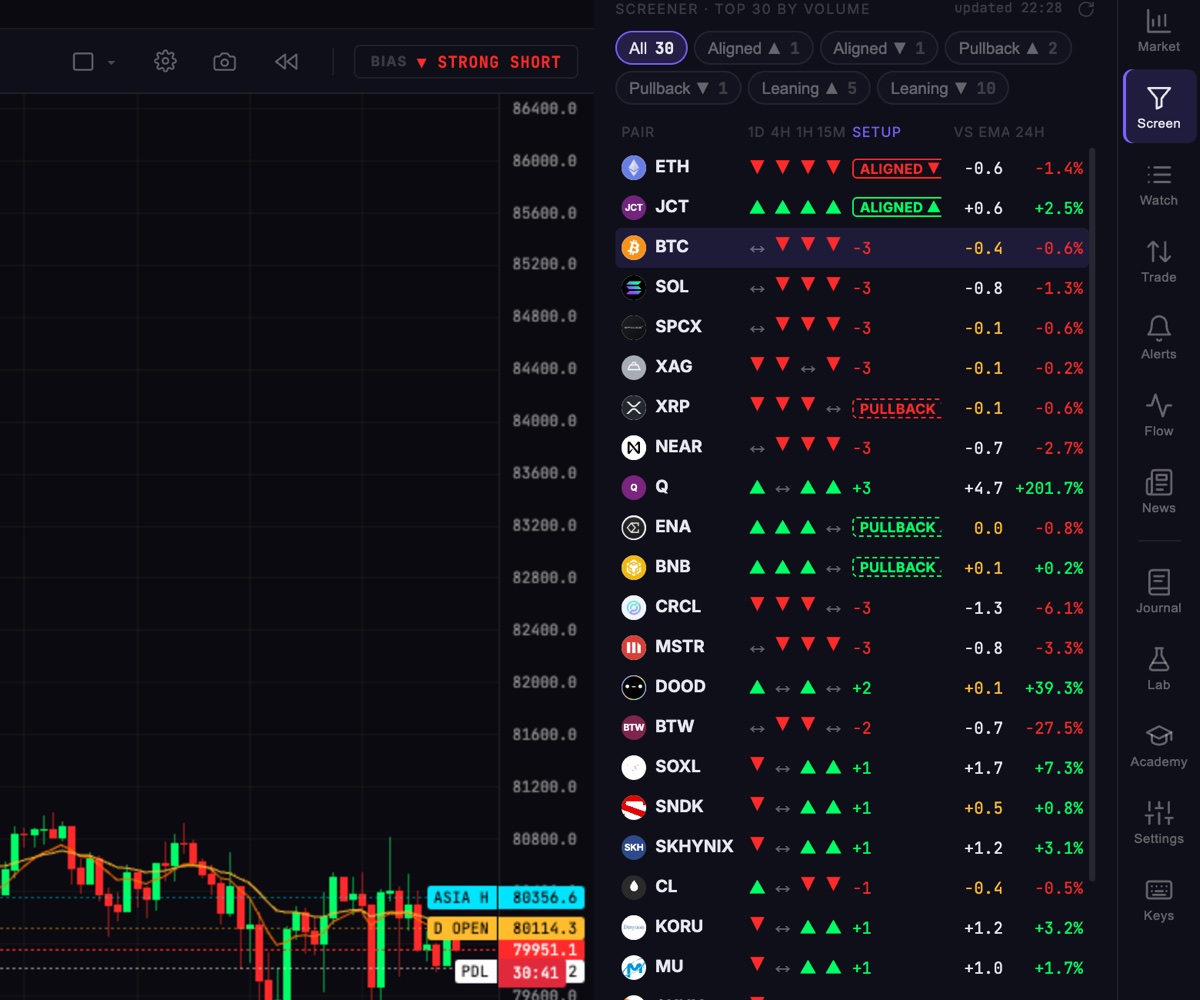Click the Screen funnel sidebar item
Viewport: 1200px width, 1000px height.
(1158, 108)
